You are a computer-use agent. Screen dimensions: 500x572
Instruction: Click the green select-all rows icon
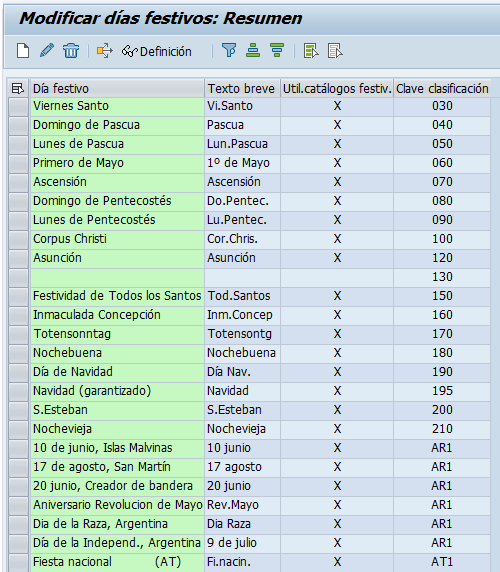point(311,51)
